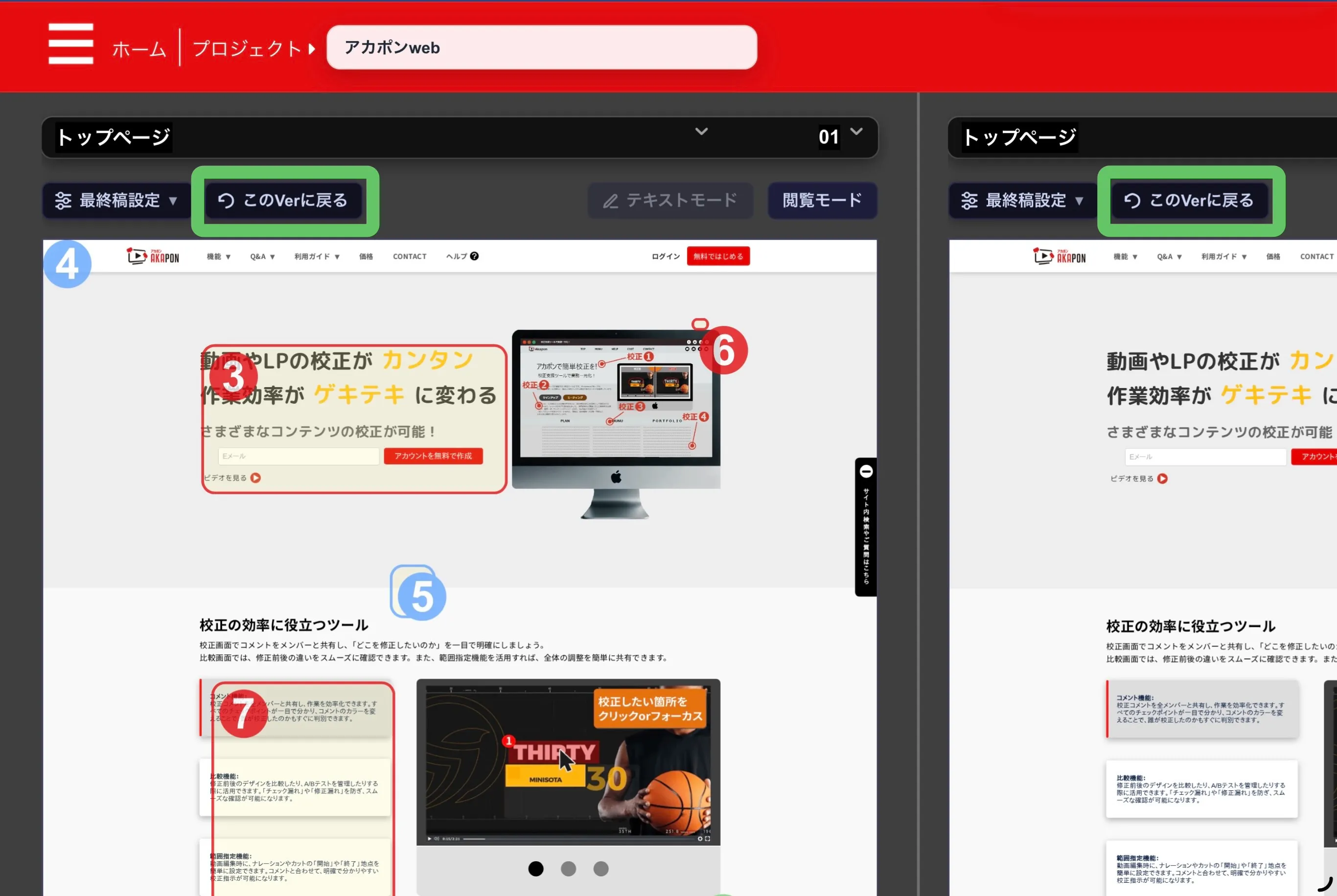The width and height of the screenshot is (1337, 896).
Task: Toggle fullscreen icon on demo video
Action: (x=708, y=839)
